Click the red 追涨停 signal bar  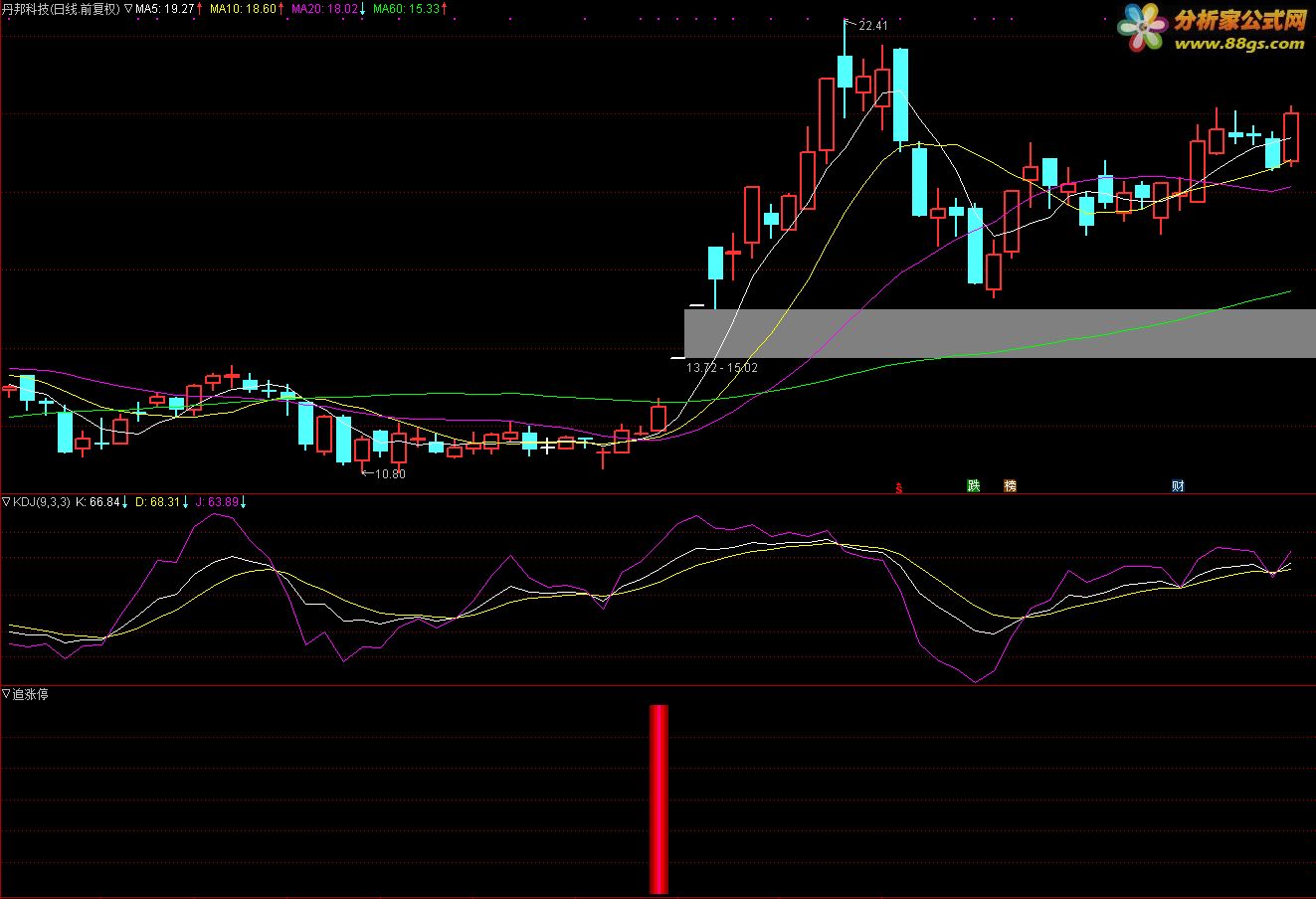pyautogui.click(x=658, y=800)
